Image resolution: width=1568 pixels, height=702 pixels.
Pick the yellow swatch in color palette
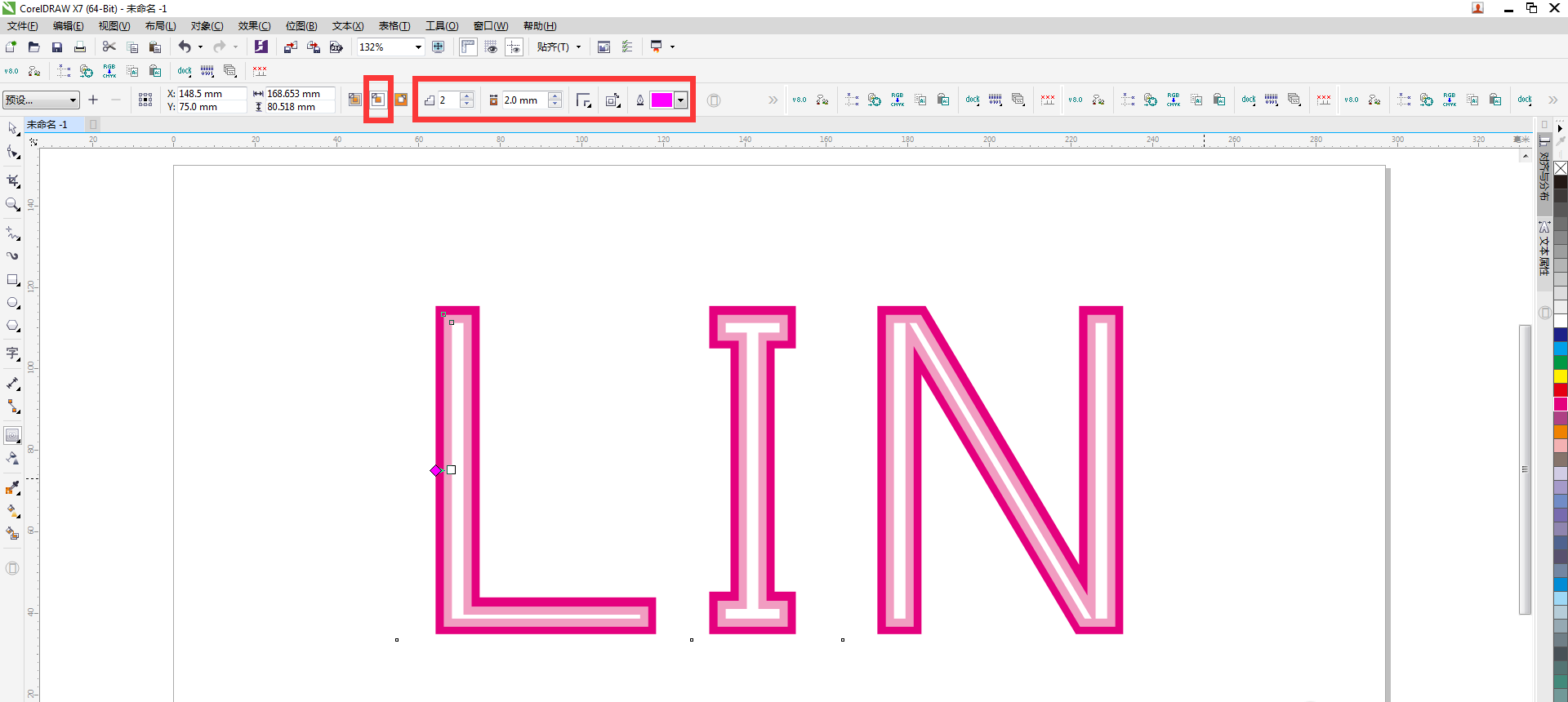tap(1561, 376)
